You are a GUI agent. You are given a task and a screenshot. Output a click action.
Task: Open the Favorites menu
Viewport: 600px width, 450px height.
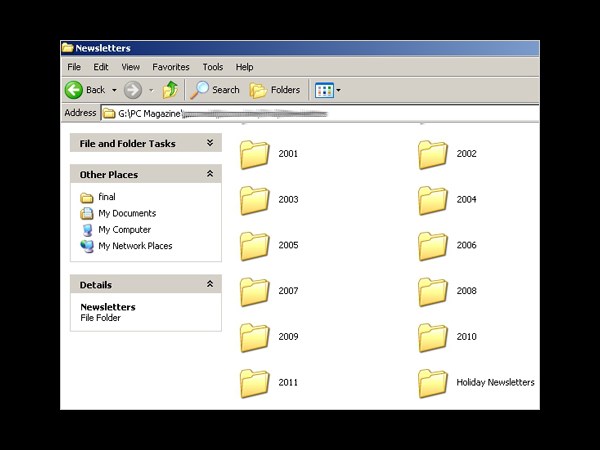pos(171,67)
